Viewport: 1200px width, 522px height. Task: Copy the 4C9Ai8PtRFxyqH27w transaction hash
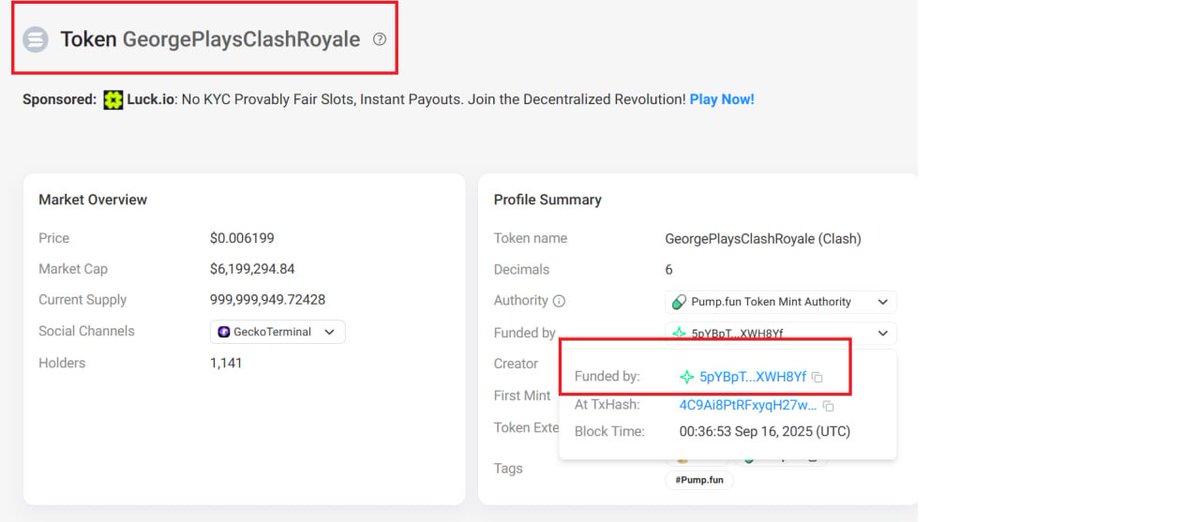[828, 406]
